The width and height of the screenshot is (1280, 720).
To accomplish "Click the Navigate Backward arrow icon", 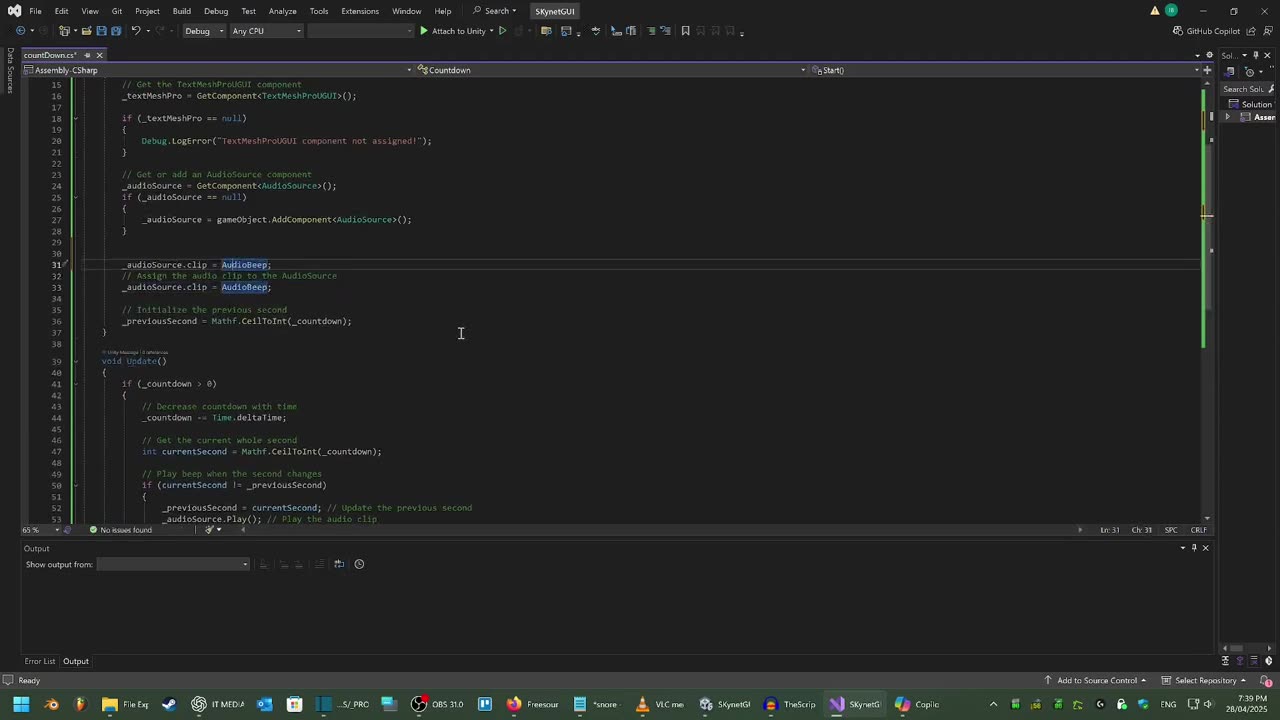I will pos(20,31).
